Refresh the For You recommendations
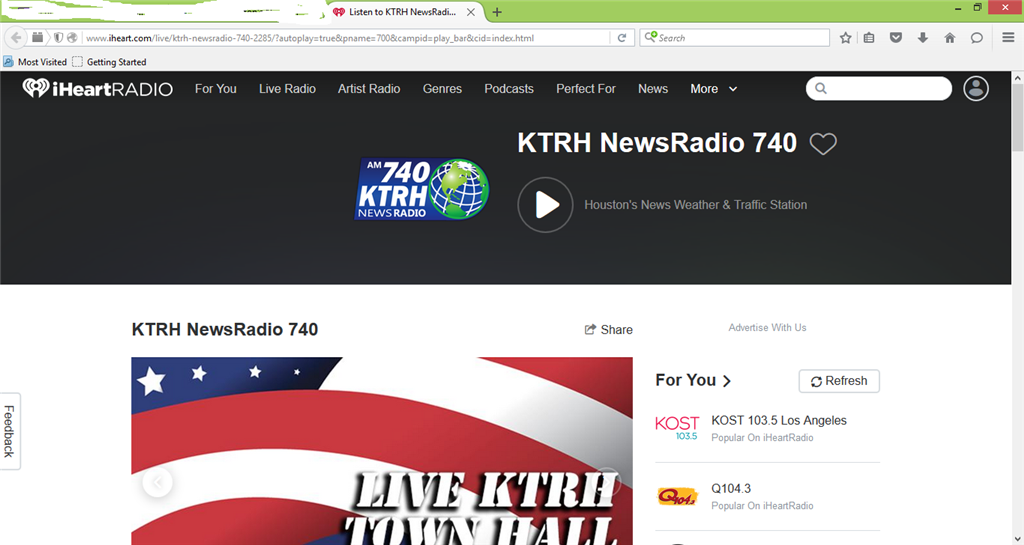Screen dimensions: 1024x545 tap(839, 381)
